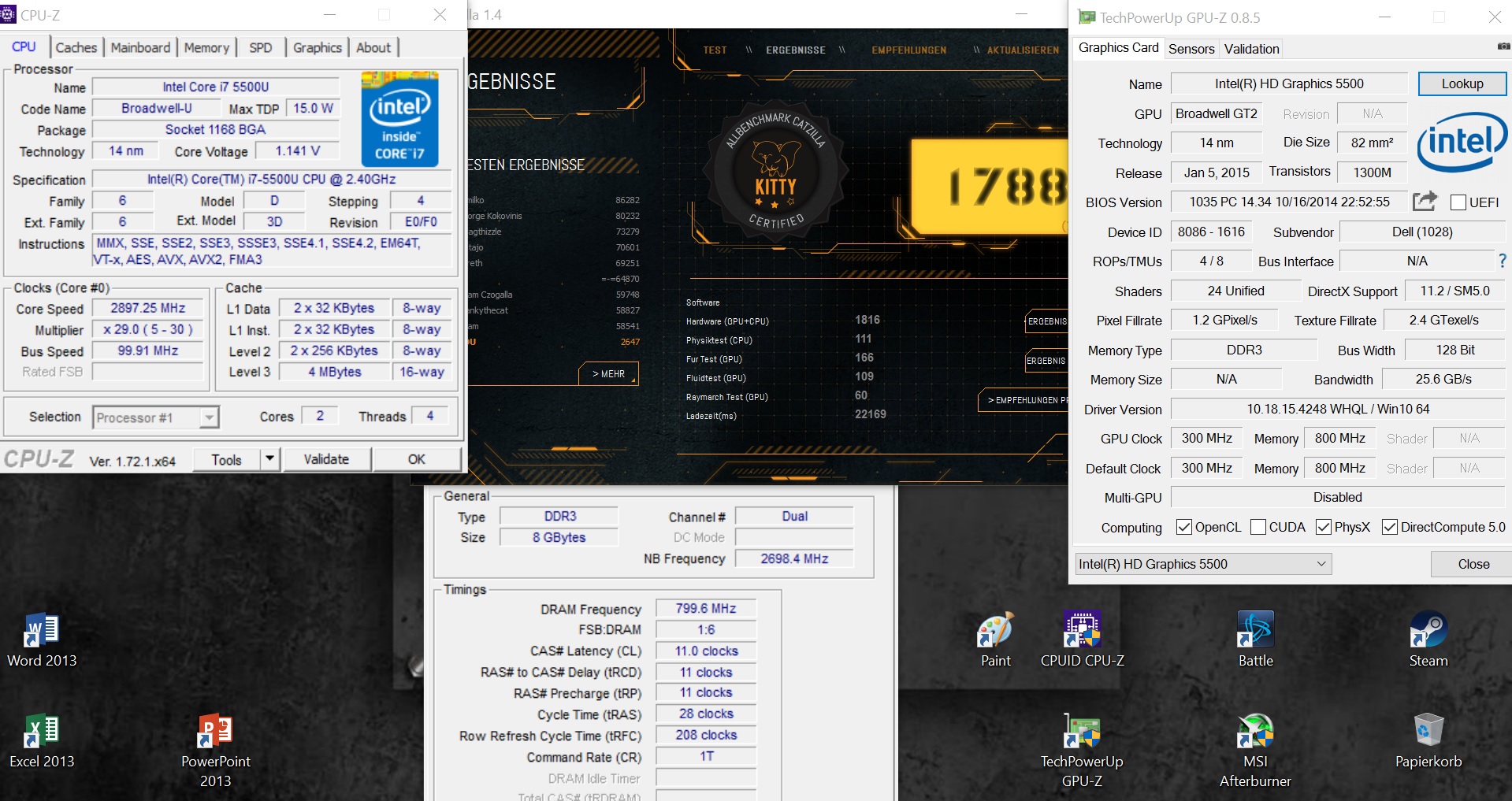Viewport: 1512px width, 801px height.
Task: Open the Processor #1 selection dropdown
Action: pos(155,417)
